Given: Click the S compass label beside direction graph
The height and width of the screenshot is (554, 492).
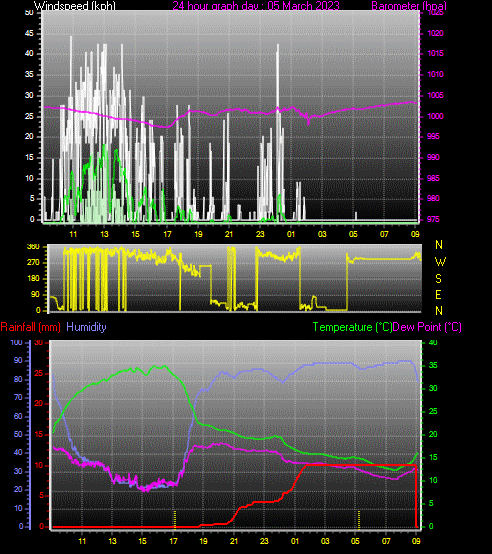Looking at the screenshot, I should click(438, 279).
